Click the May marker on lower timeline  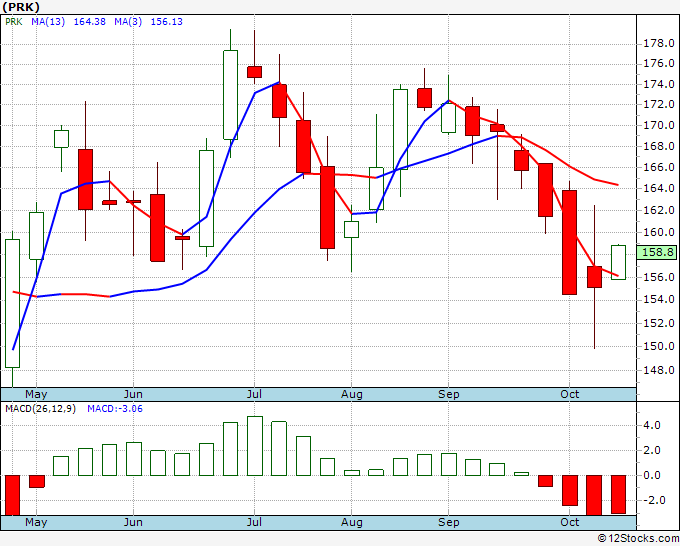point(36,522)
